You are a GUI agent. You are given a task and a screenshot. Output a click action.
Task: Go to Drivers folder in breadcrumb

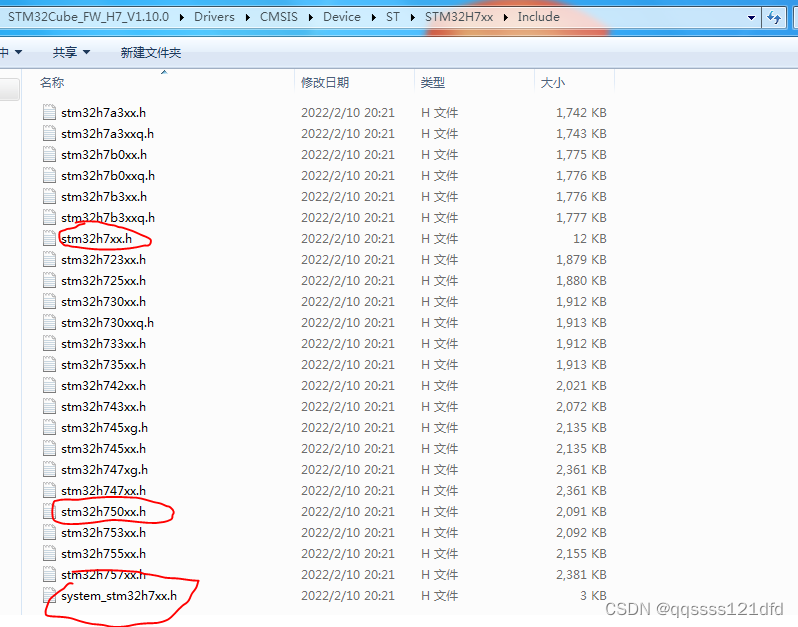[214, 17]
